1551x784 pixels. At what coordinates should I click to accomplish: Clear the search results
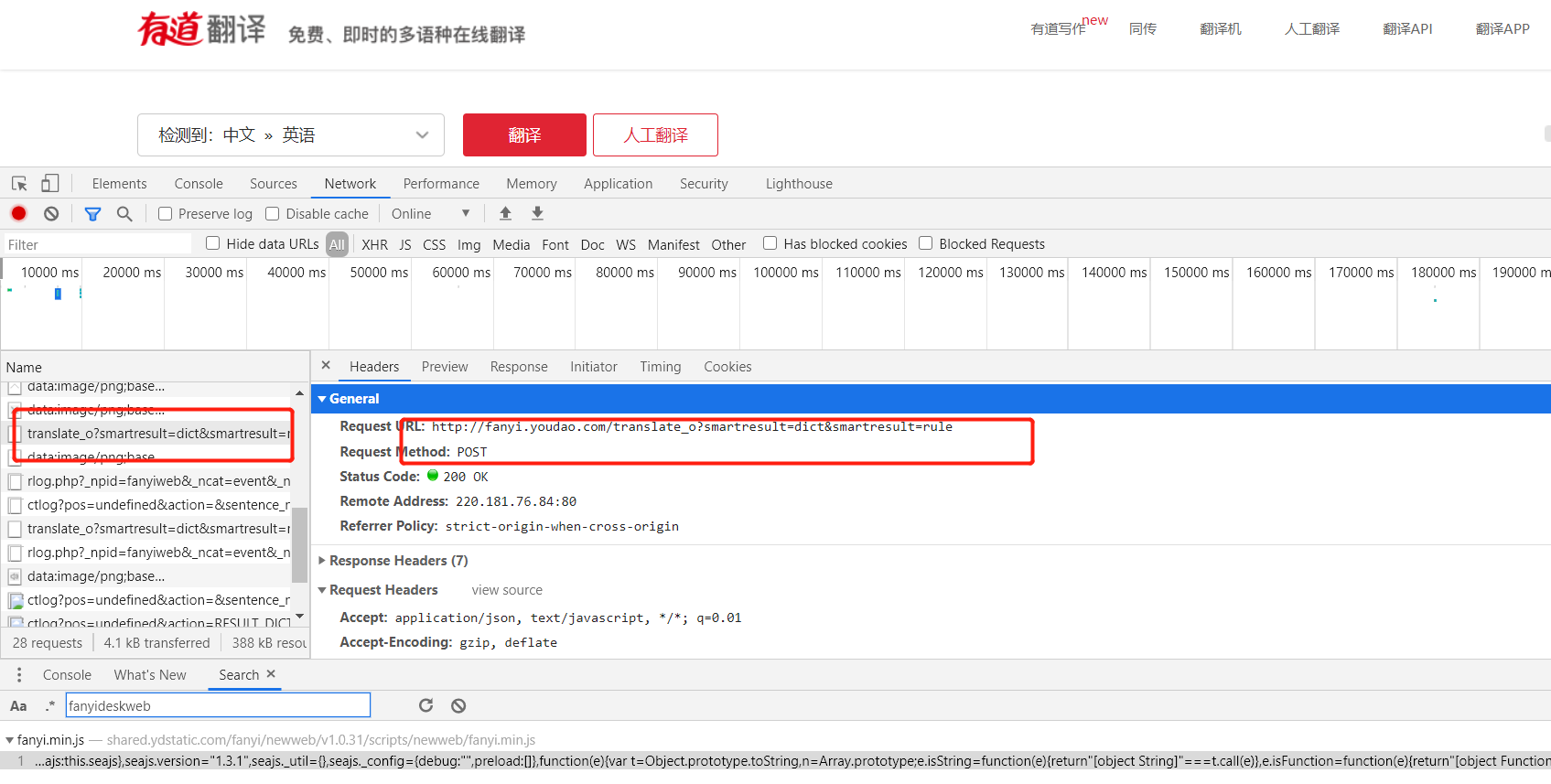click(458, 705)
